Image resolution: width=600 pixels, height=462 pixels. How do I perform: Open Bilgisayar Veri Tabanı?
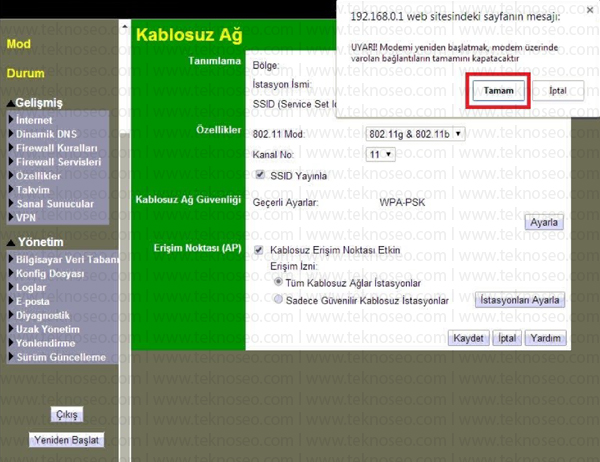67,260
